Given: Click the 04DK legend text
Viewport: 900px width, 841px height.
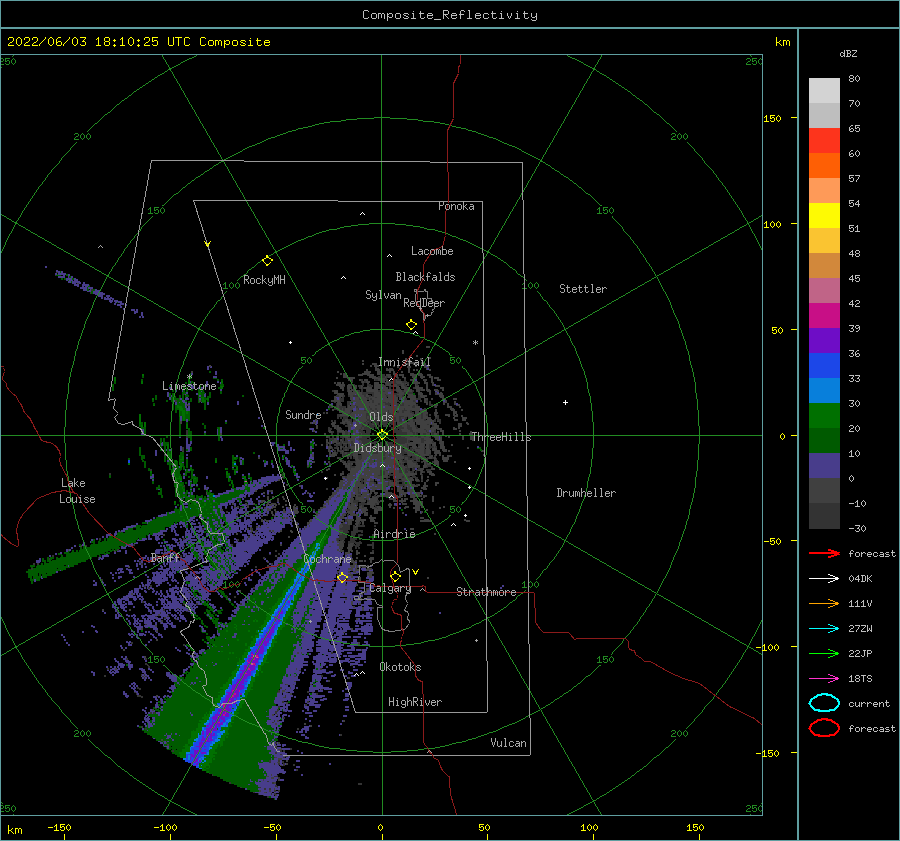Looking at the screenshot, I should click(860, 579).
